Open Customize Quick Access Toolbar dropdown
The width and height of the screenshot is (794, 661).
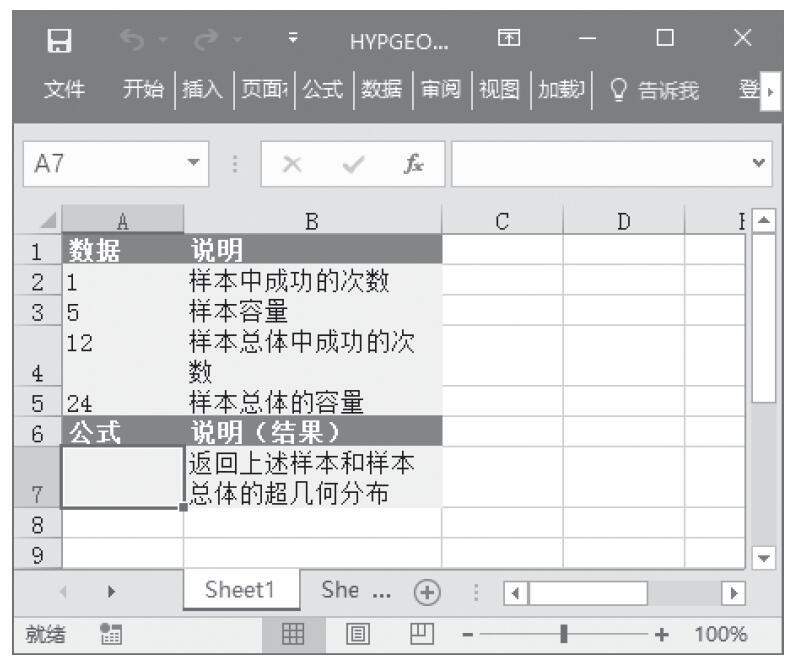293,42
